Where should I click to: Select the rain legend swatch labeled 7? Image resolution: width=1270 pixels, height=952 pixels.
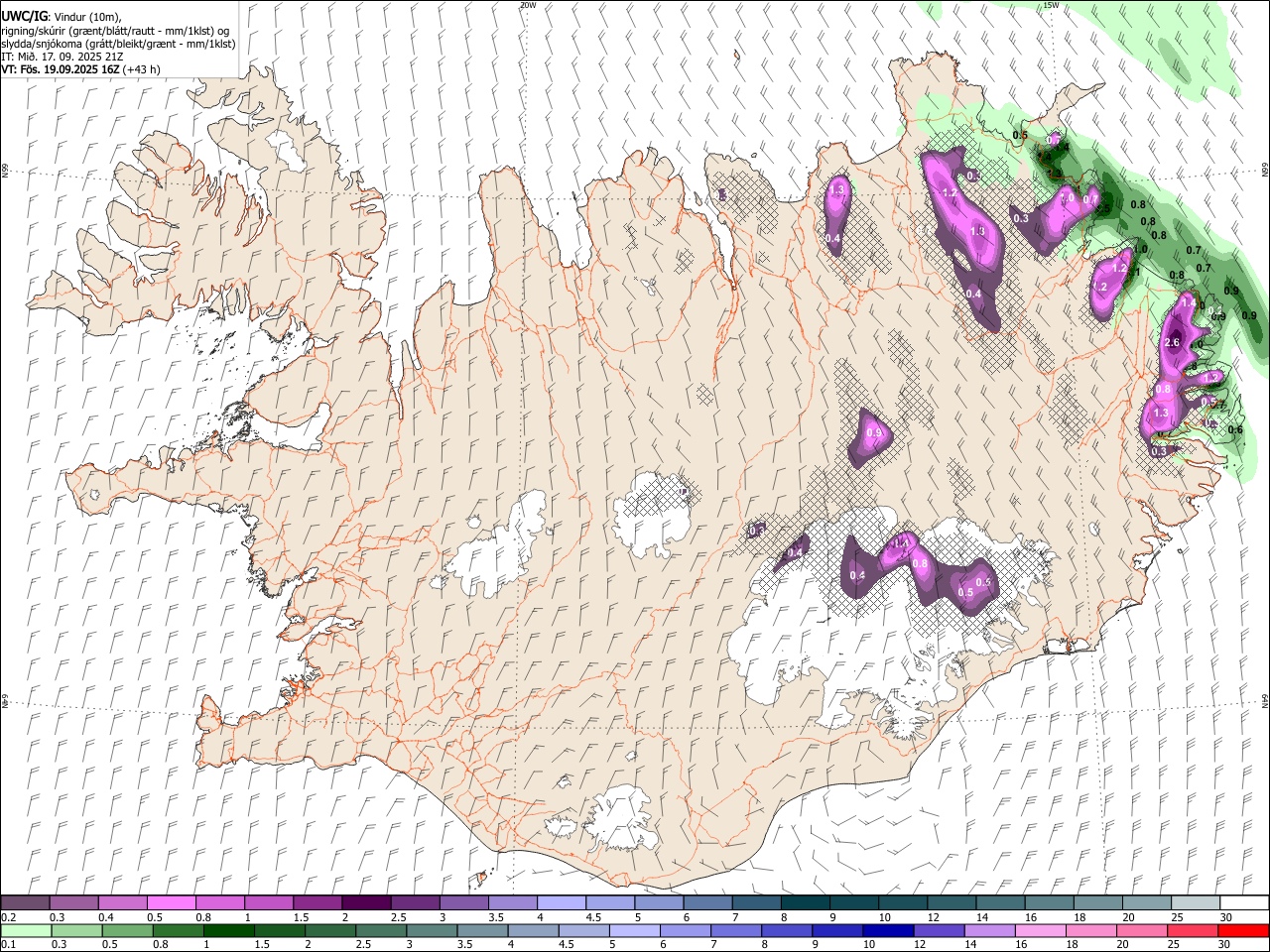tap(735, 931)
